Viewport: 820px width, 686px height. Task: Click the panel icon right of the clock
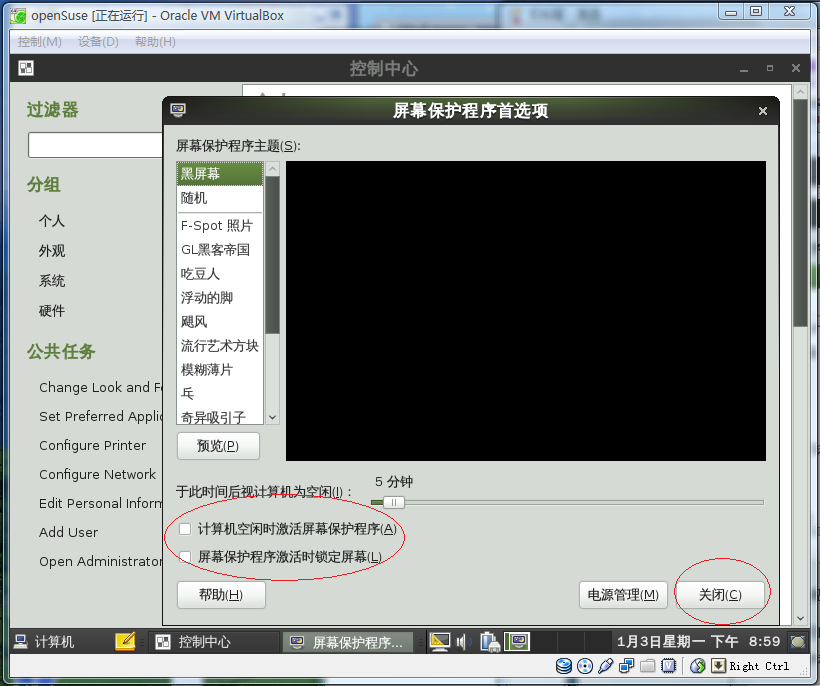798,642
